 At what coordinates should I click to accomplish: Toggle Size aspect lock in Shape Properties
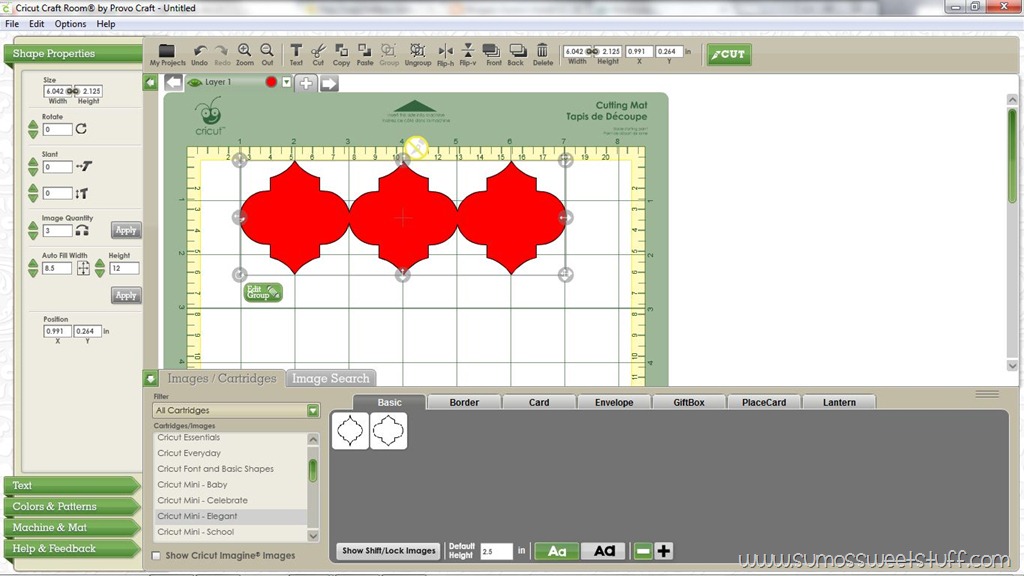[x=72, y=91]
